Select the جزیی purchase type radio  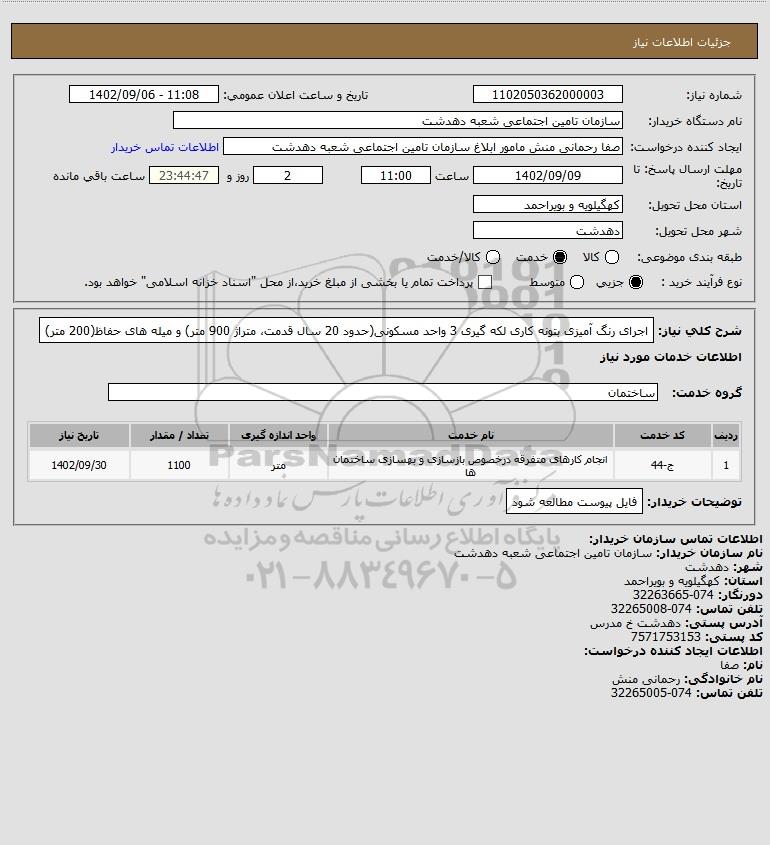[x=636, y=282]
